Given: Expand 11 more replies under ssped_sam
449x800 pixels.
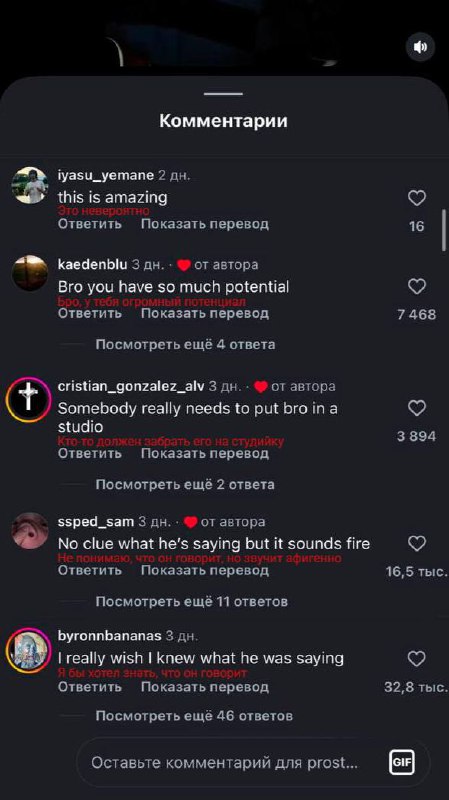Looking at the screenshot, I should pos(191,602).
